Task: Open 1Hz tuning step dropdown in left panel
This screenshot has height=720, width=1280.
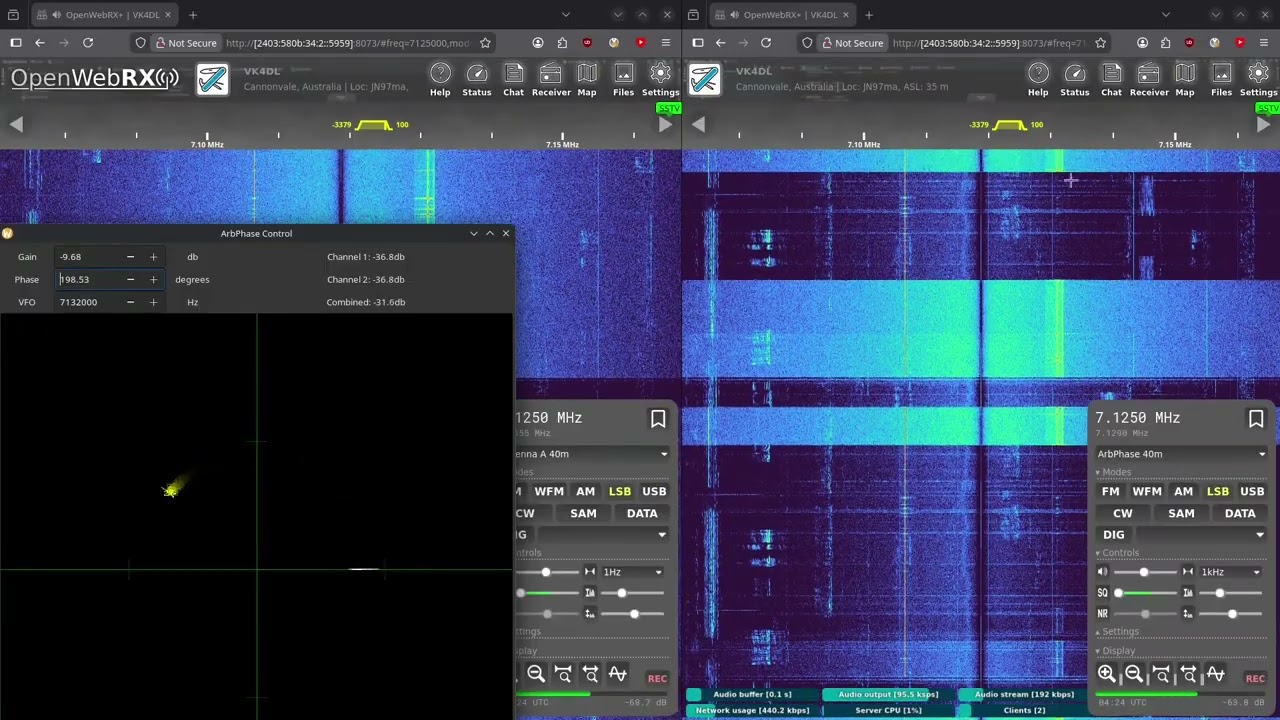Action: (x=634, y=572)
